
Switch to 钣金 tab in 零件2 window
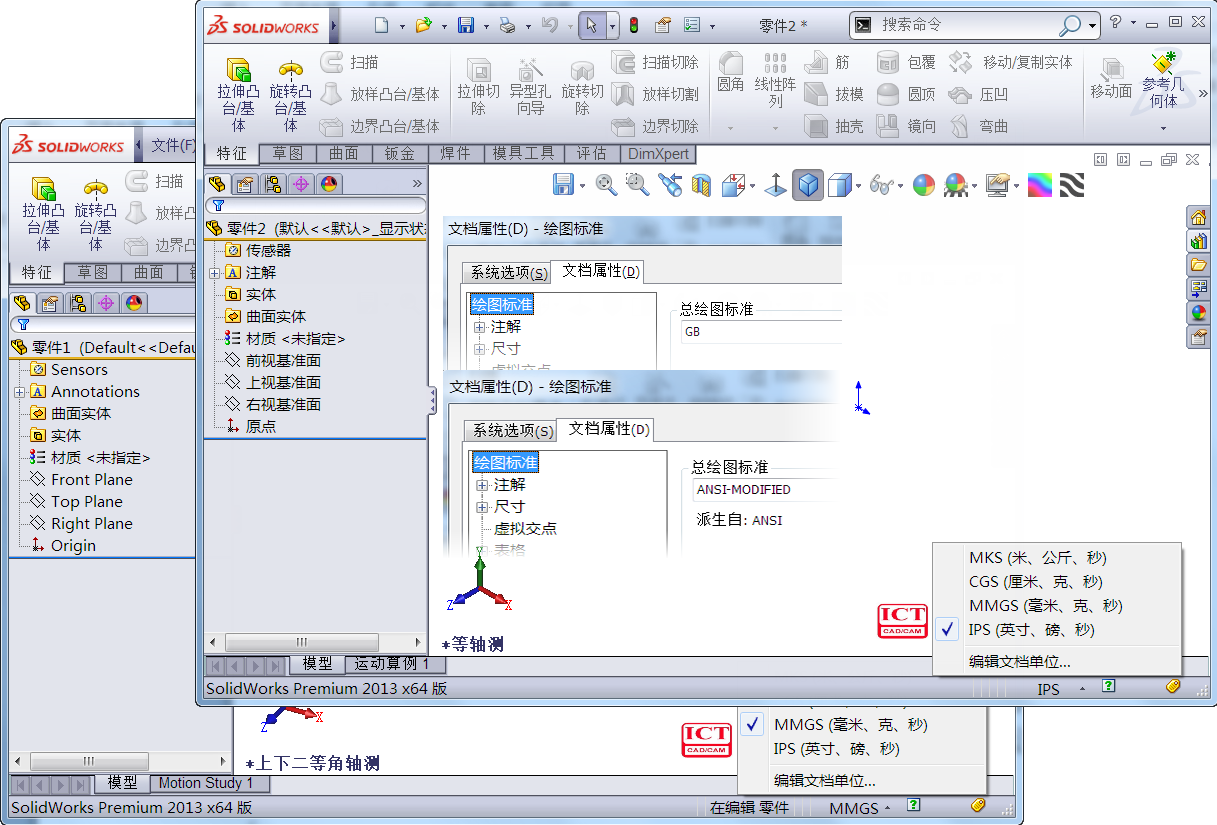[x=401, y=154]
